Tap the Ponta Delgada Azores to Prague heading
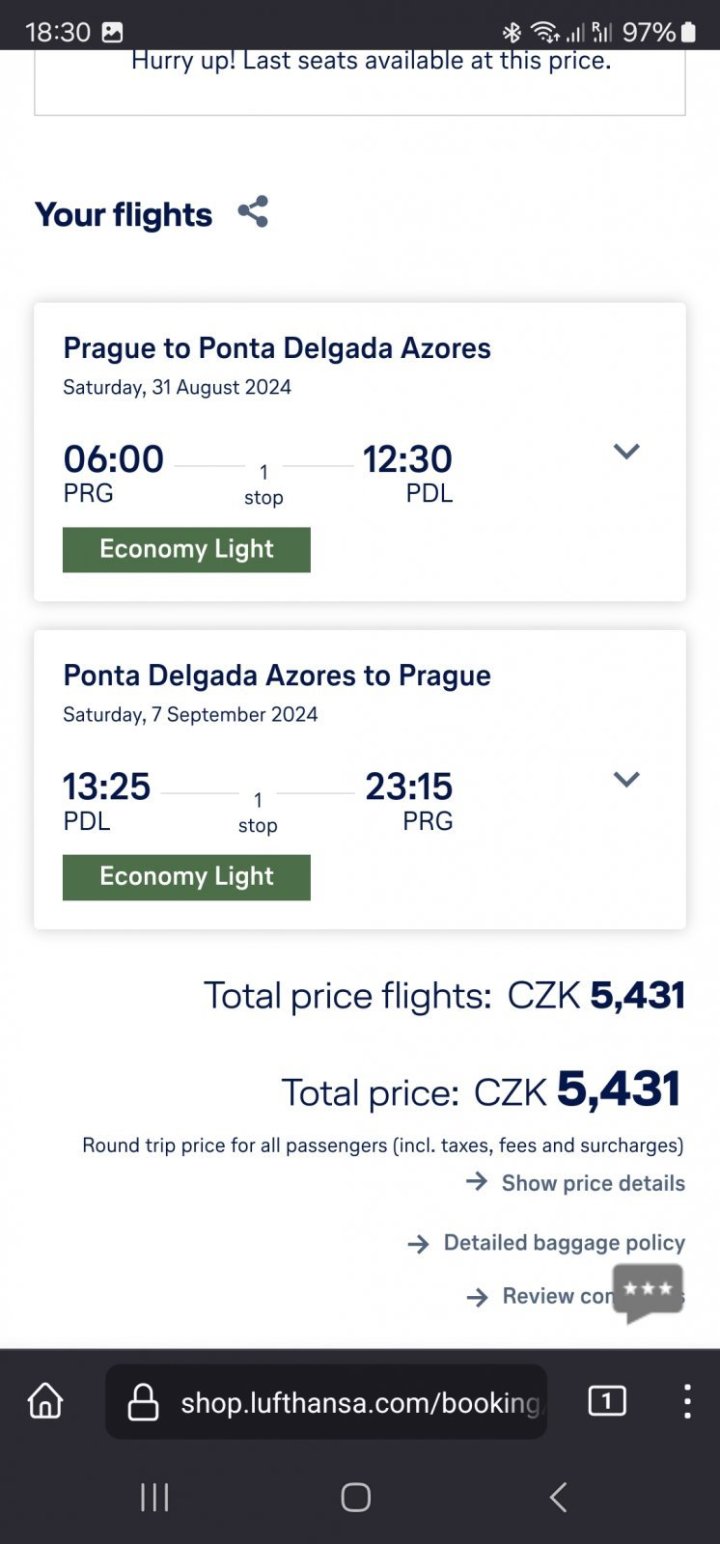Screen dimensions: 720x1544 point(277,675)
